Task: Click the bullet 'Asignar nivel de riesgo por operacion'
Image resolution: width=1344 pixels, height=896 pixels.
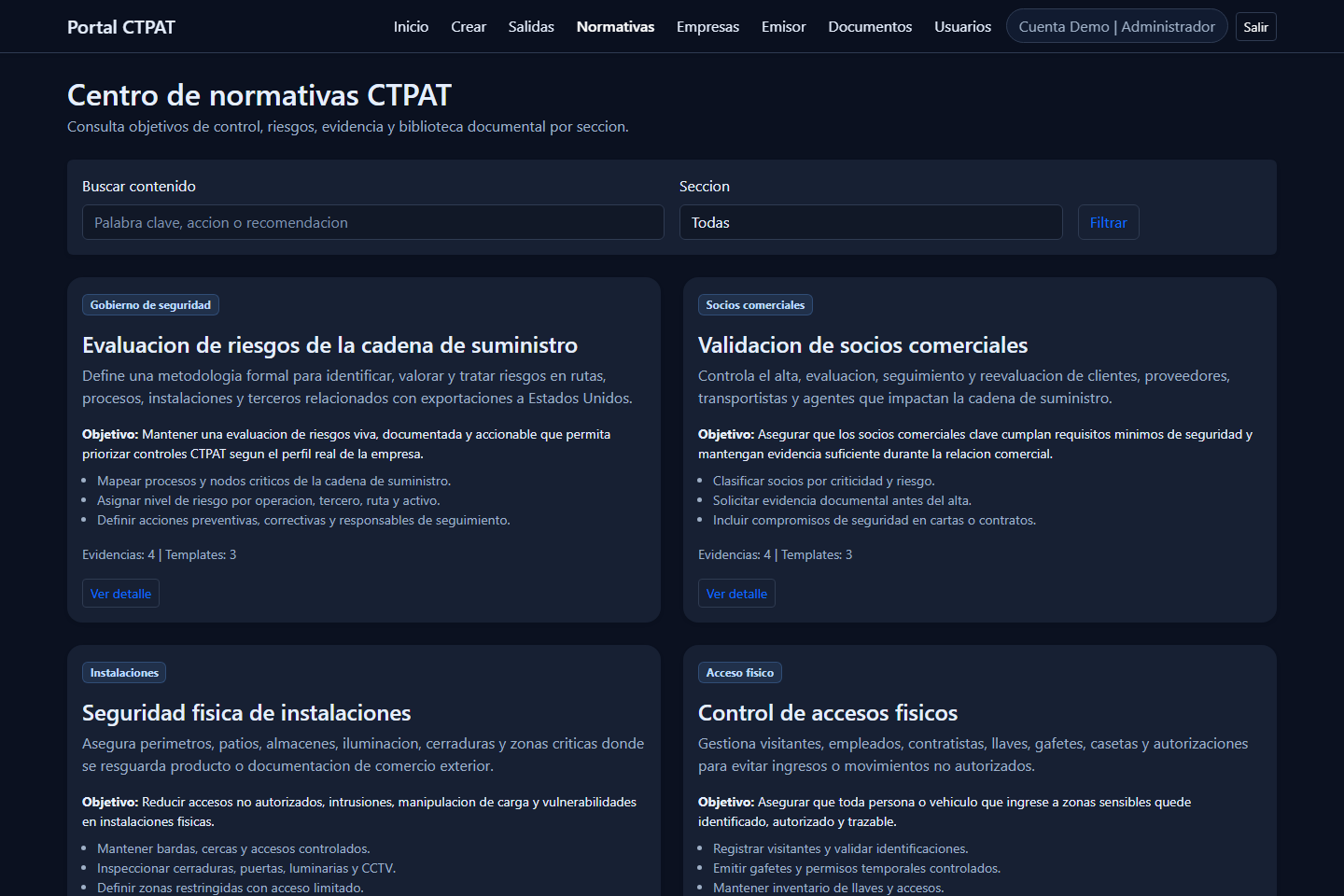Action: tap(268, 500)
